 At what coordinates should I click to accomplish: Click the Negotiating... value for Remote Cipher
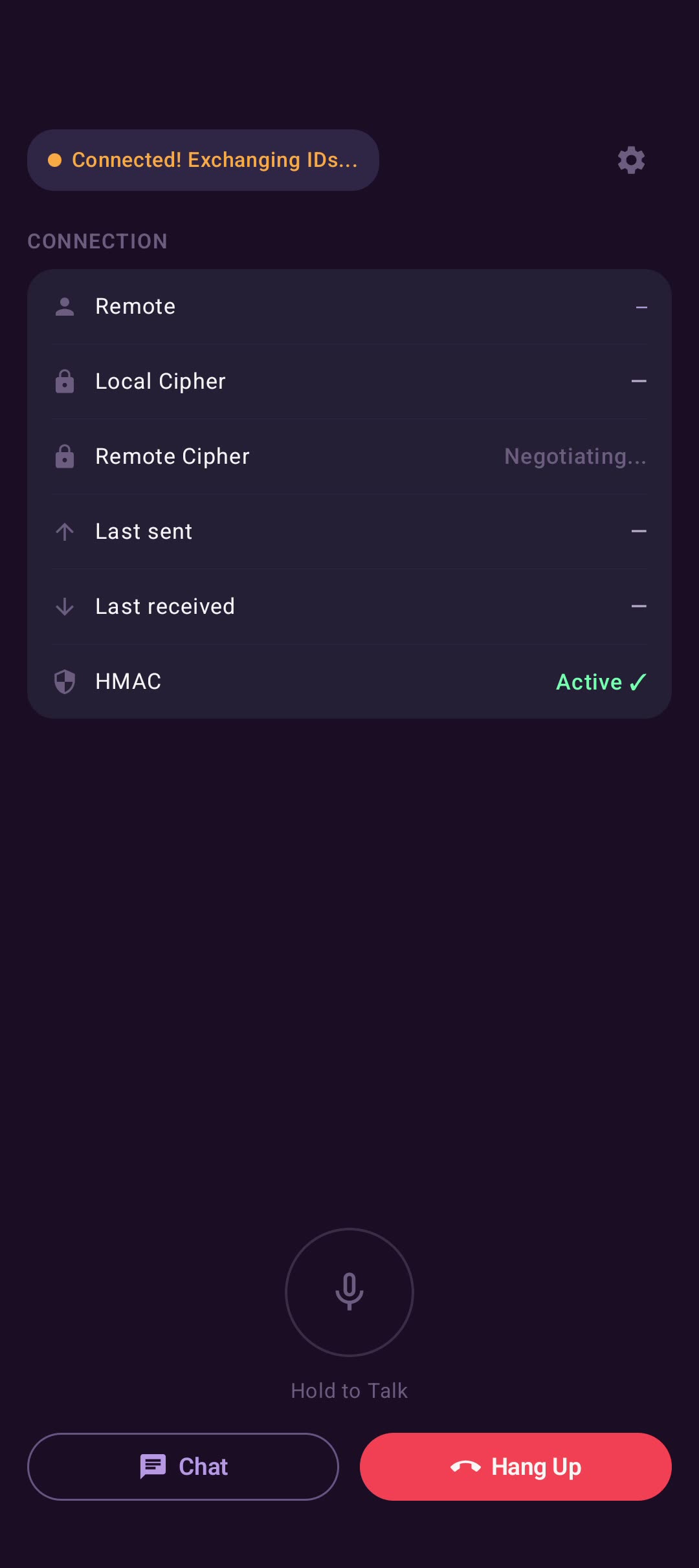point(575,457)
